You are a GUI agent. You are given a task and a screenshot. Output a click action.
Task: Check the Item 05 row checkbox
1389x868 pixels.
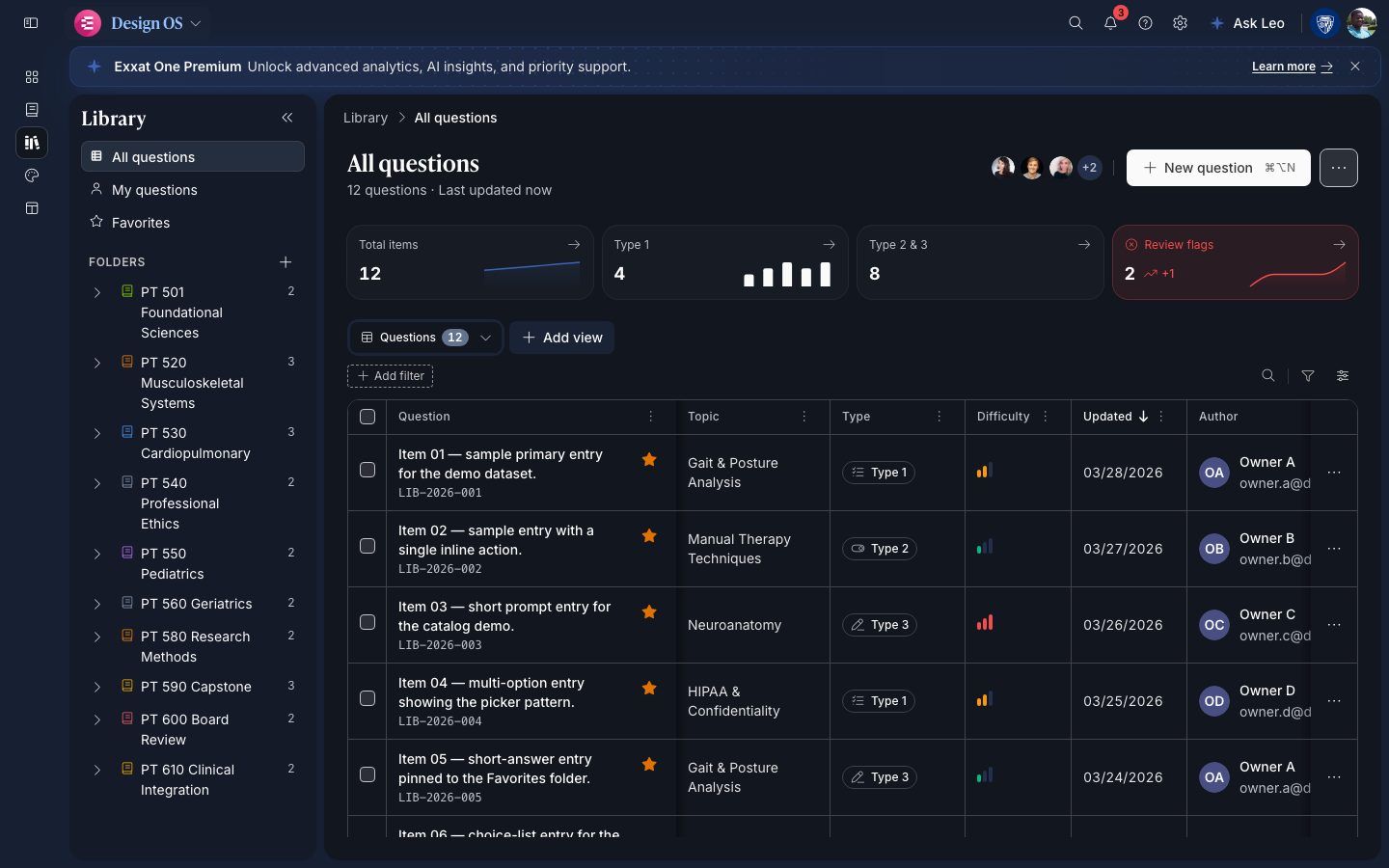point(368,774)
